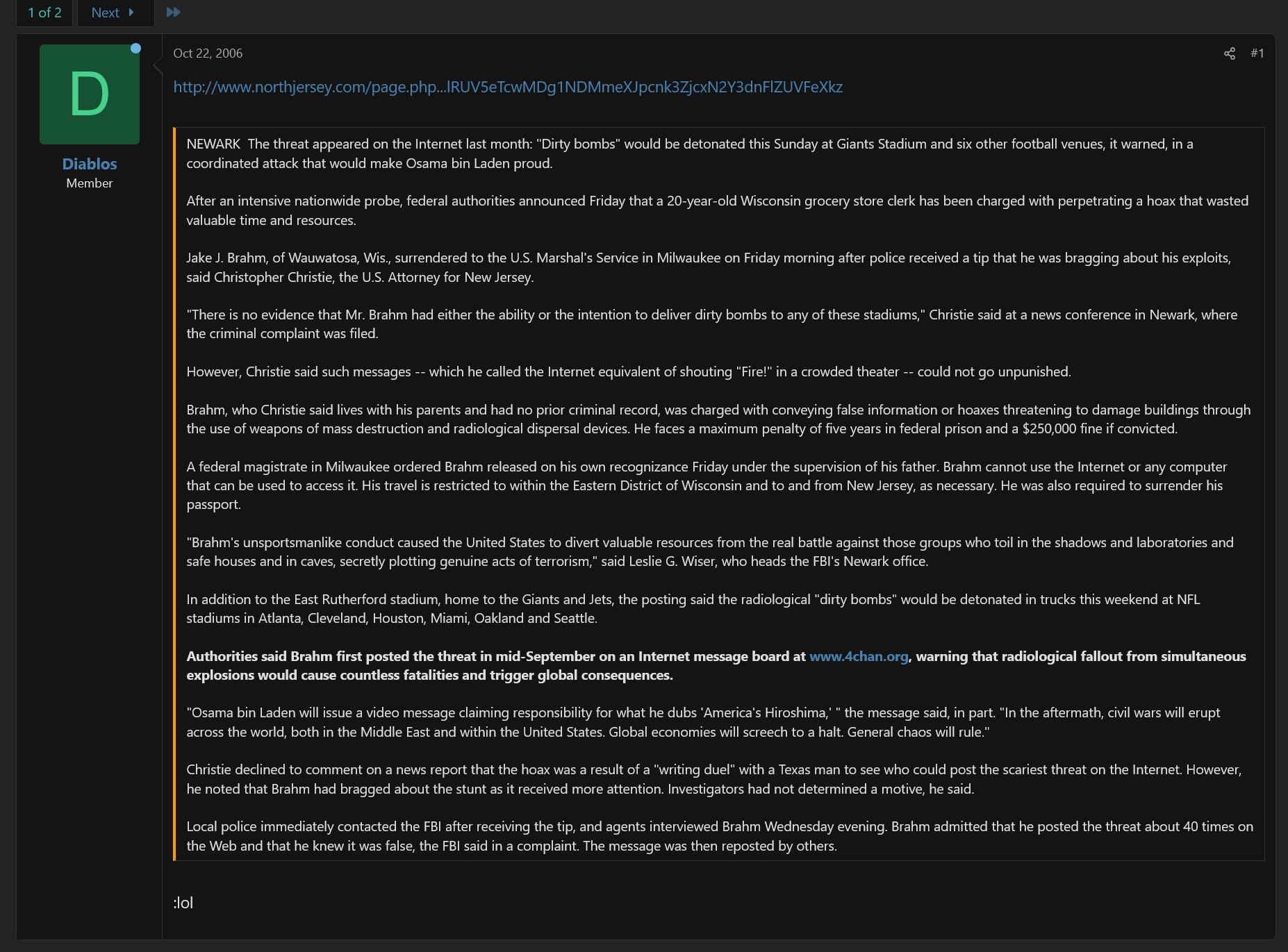This screenshot has height=952, width=1288.
Task: Click the paragraph starting 'In addition to the East Rutherford'
Action: point(693,608)
